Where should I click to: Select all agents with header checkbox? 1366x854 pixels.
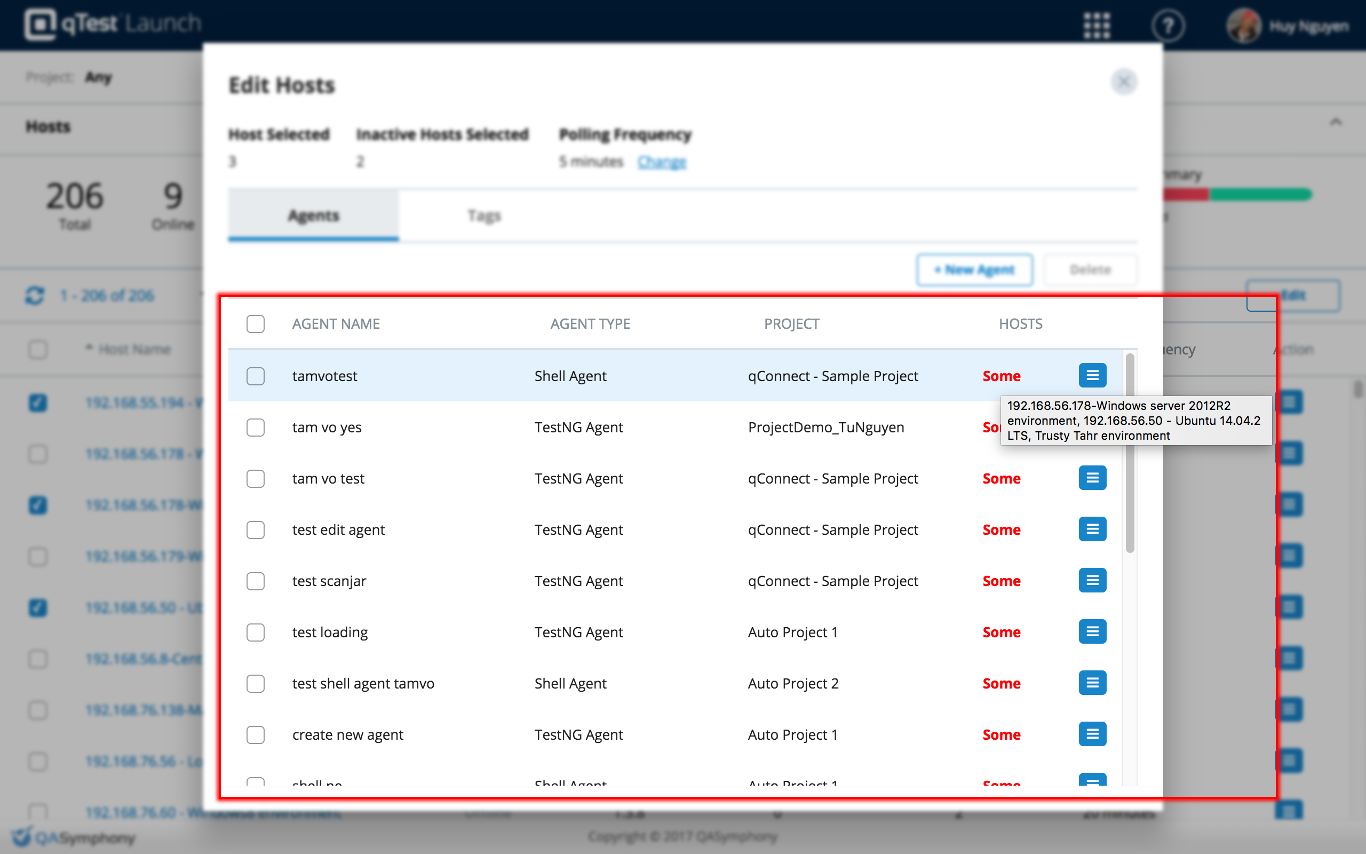(x=256, y=324)
